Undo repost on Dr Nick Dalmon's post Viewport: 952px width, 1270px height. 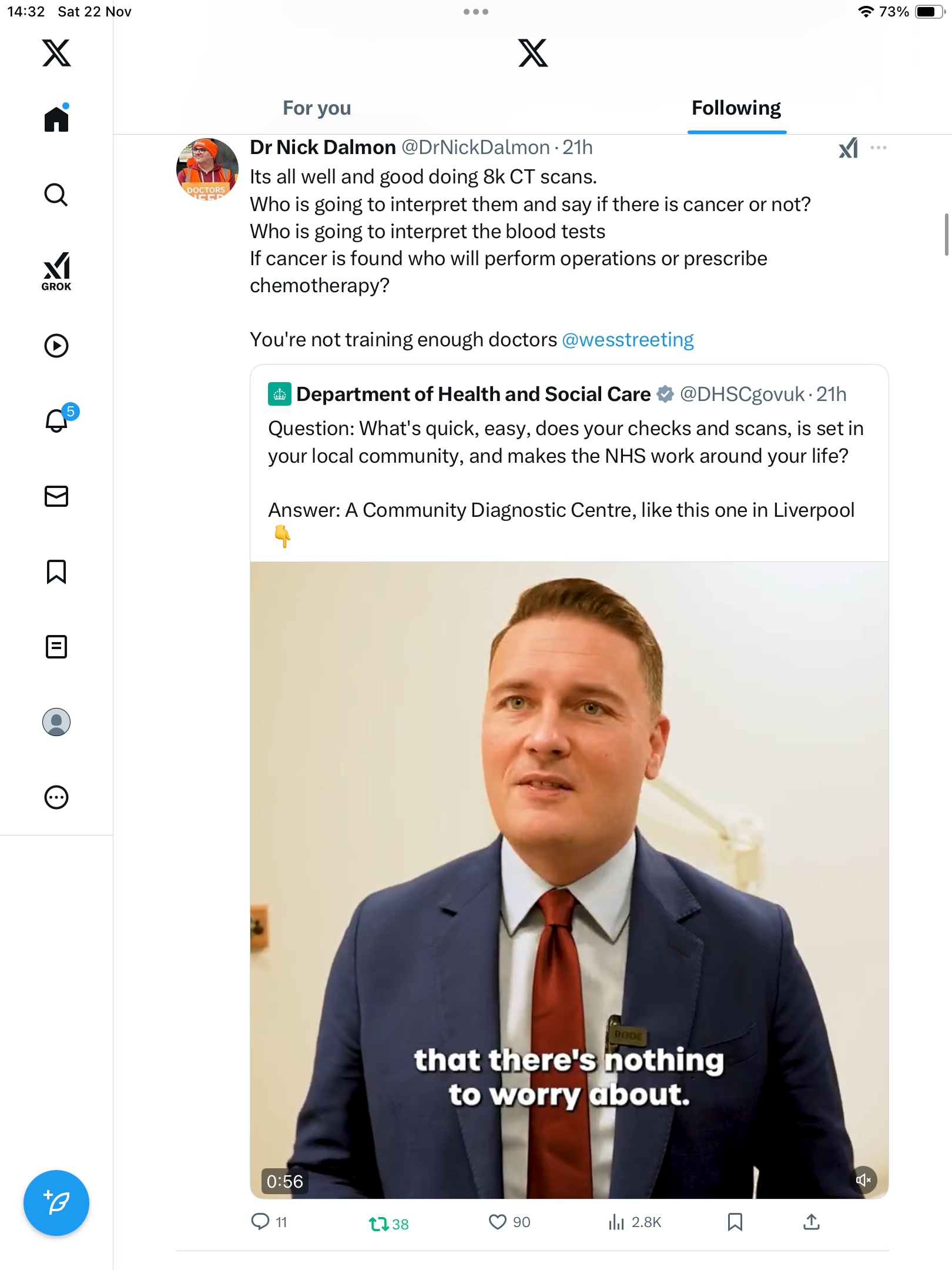pos(379,1224)
